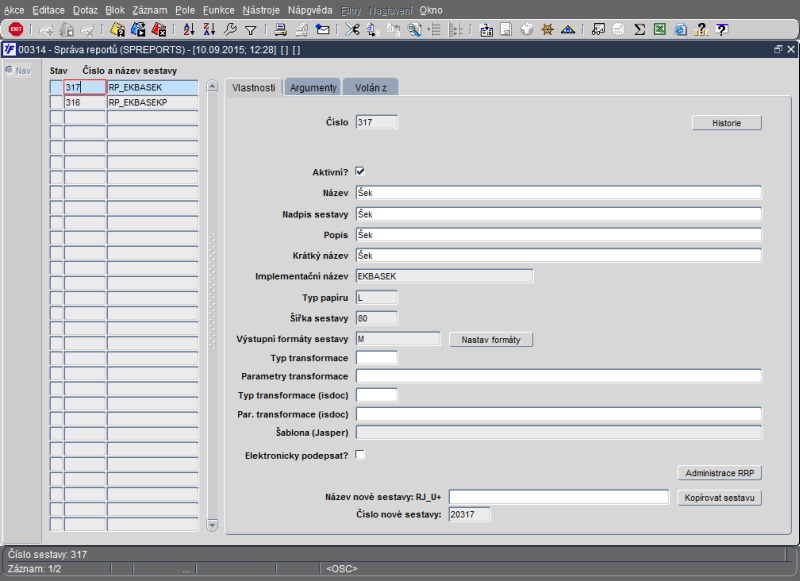This screenshot has width=800, height=581.
Task: Click the save-to-disk download icon
Action: coord(487,30)
